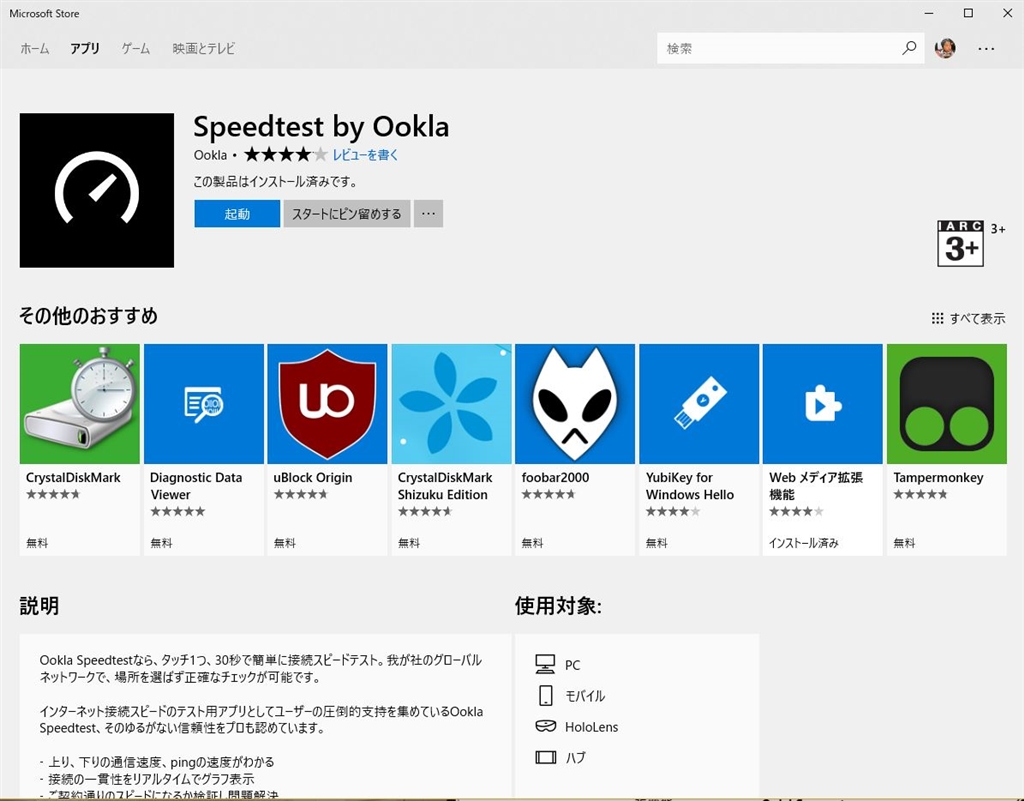Open the Diagnostic Data Viewer tile icon
The width and height of the screenshot is (1024, 801).
[204, 403]
